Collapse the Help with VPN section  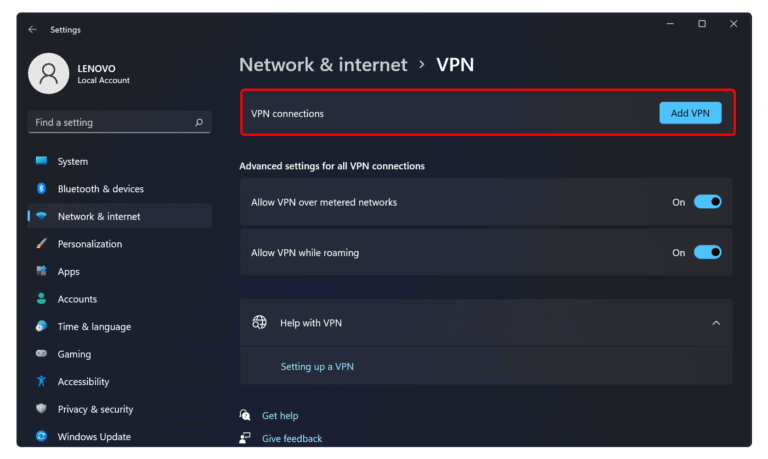(715, 323)
